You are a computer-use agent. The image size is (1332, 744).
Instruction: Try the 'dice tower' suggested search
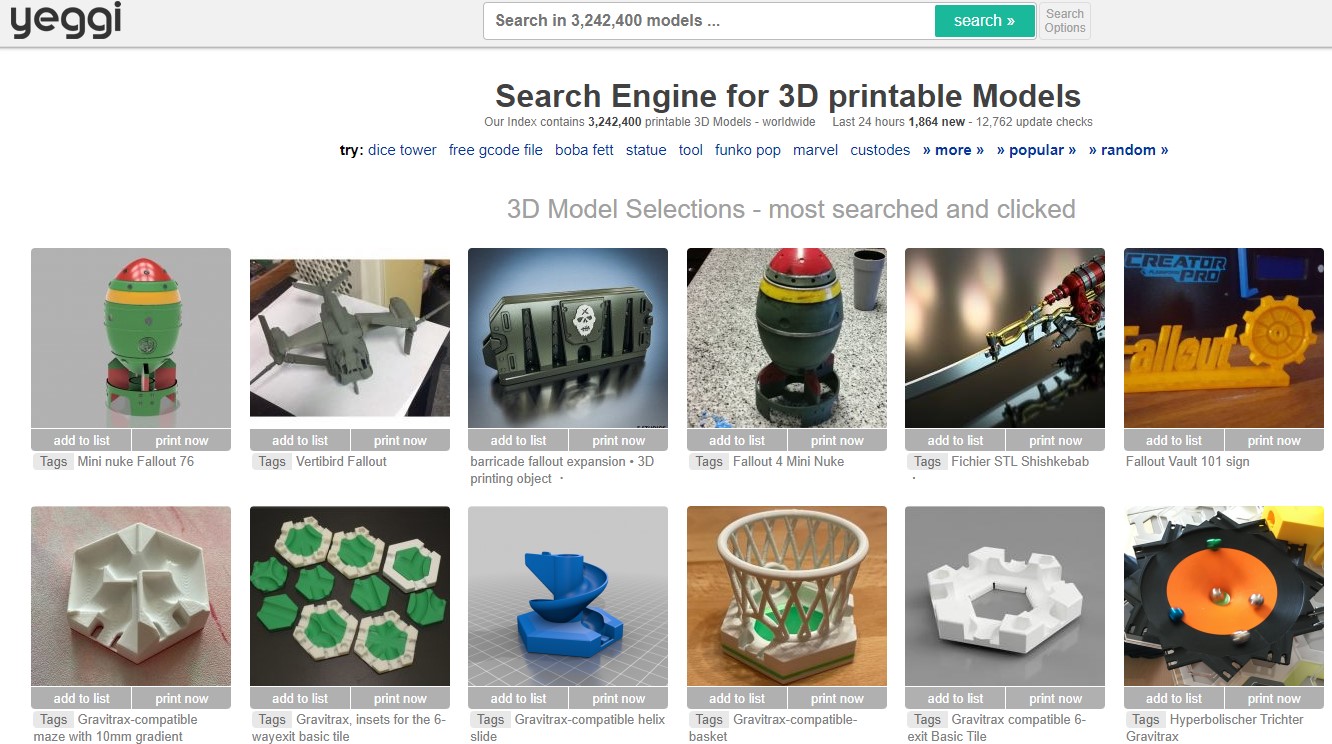coord(402,150)
